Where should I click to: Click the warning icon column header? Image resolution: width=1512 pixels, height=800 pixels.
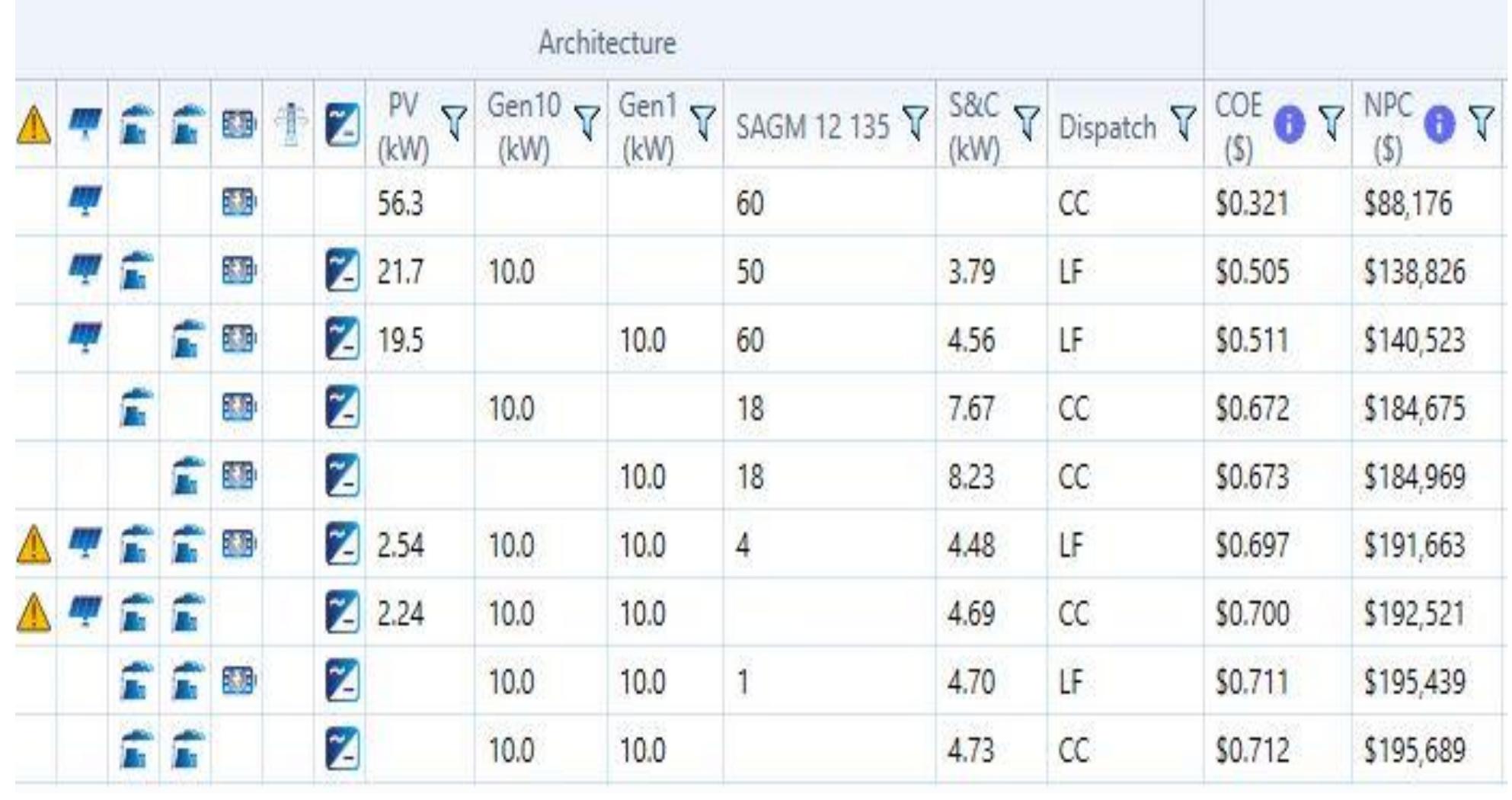click(x=34, y=125)
